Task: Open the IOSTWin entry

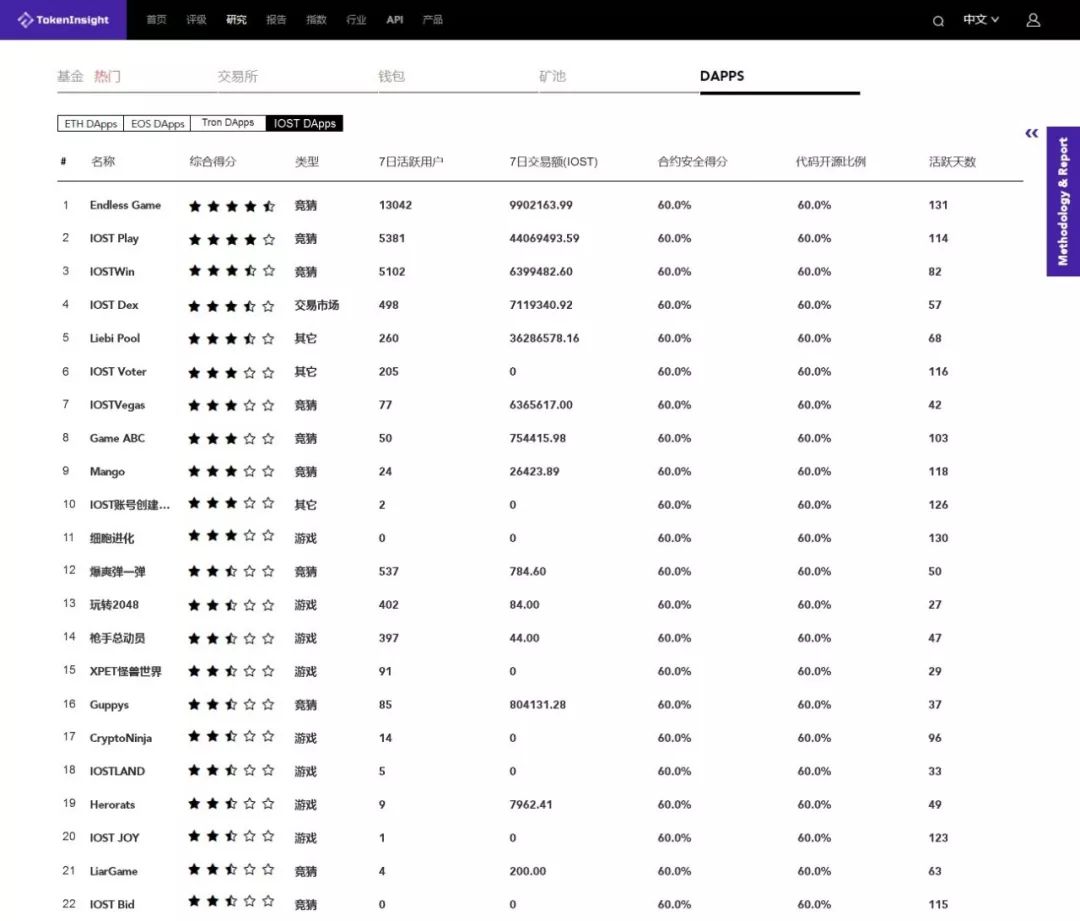Action: pos(112,271)
